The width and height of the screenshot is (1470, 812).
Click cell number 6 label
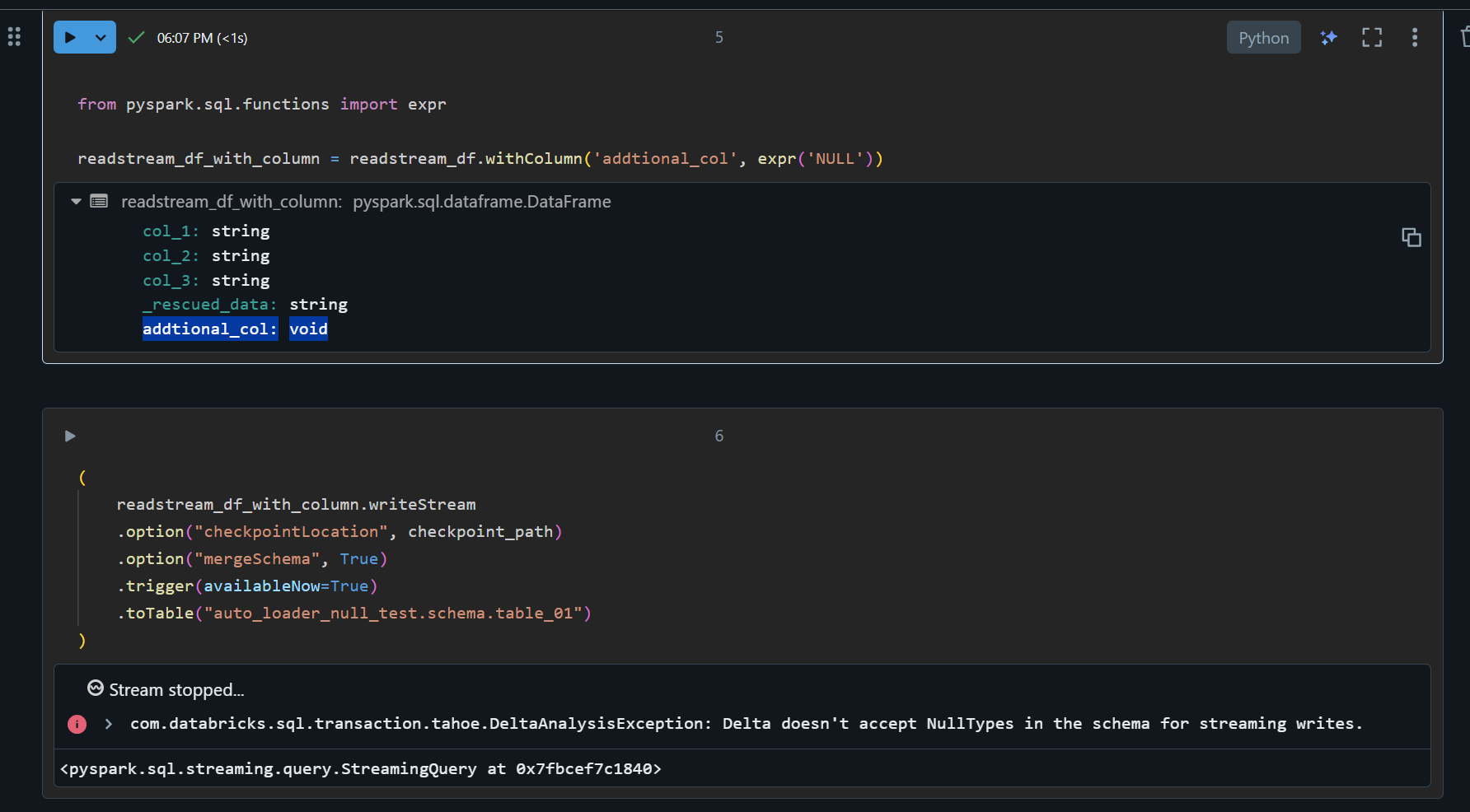719,436
